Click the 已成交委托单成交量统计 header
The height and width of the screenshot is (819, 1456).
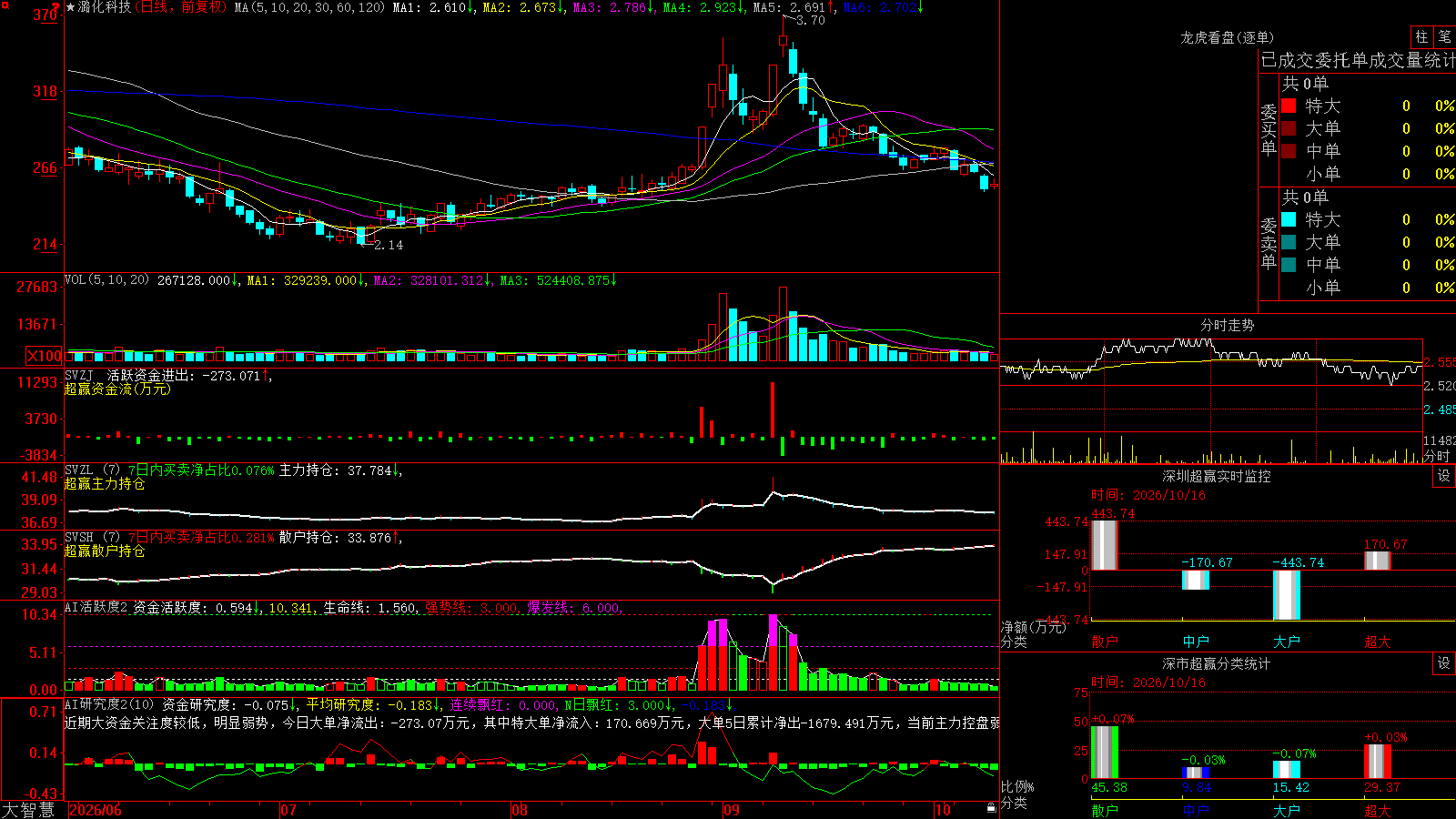[1358, 60]
